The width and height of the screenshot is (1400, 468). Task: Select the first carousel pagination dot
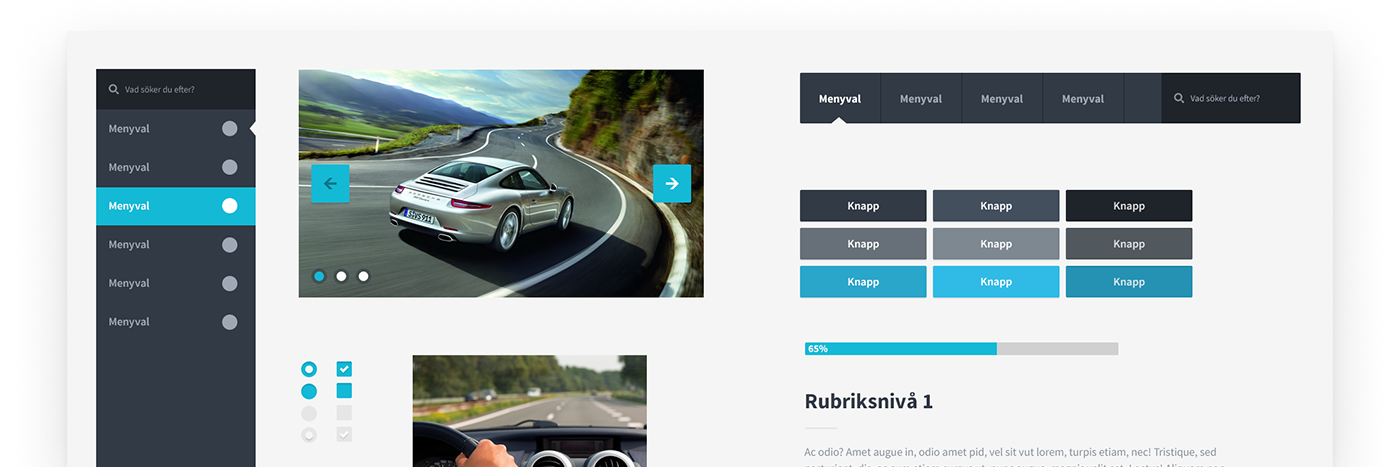pos(319,276)
